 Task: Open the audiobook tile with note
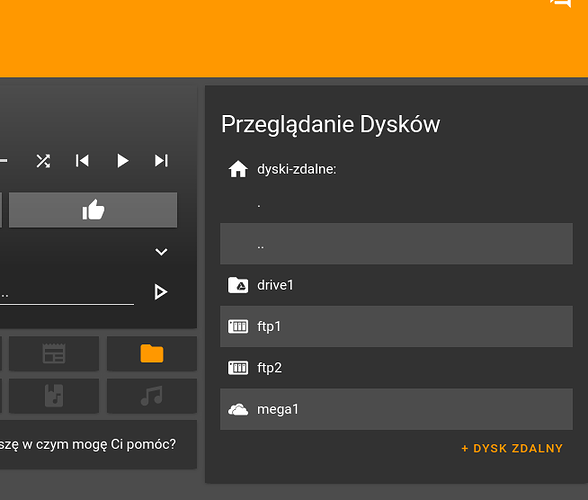point(54,396)
